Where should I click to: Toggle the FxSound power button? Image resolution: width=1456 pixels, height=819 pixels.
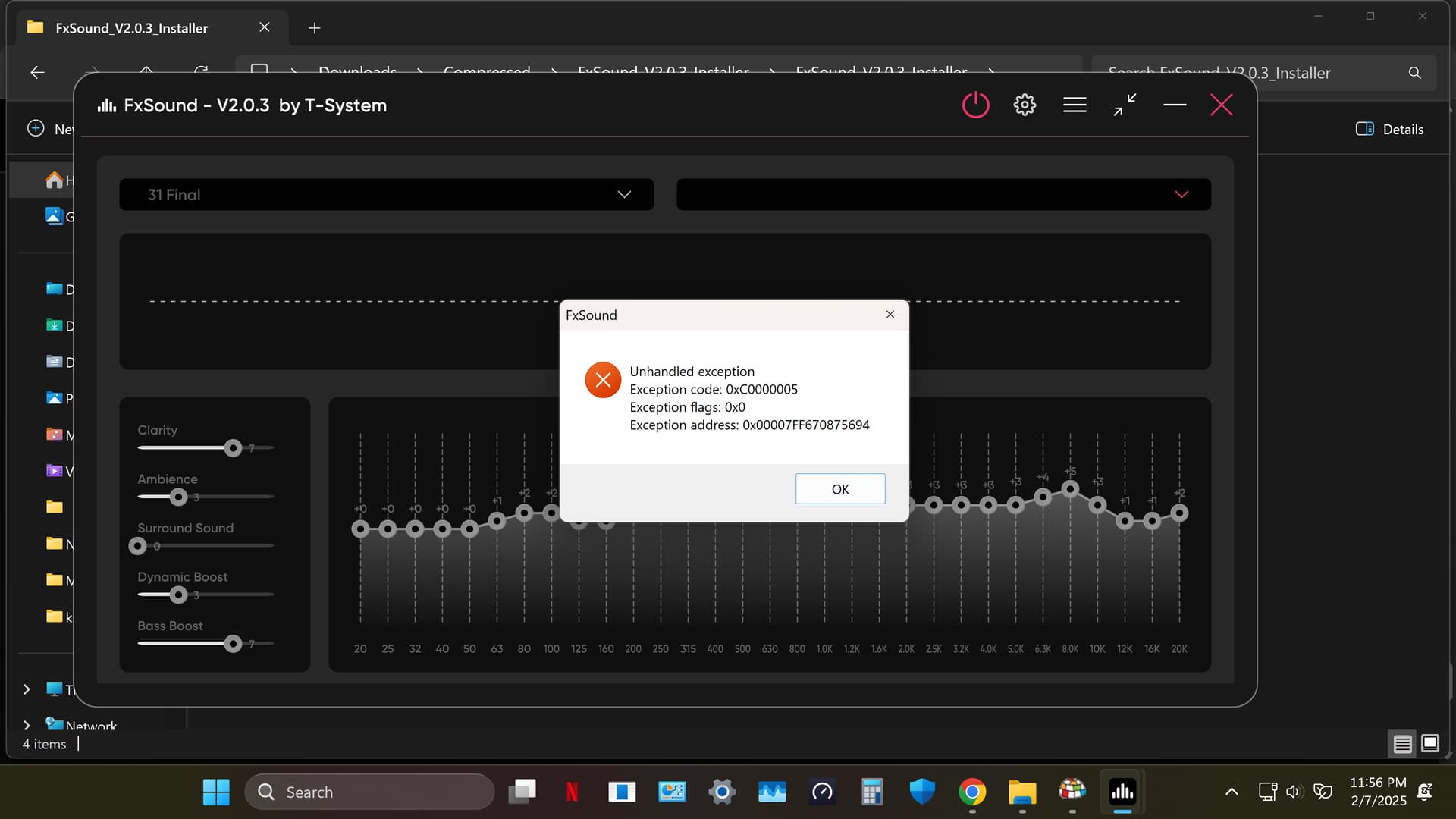(975, 105)
